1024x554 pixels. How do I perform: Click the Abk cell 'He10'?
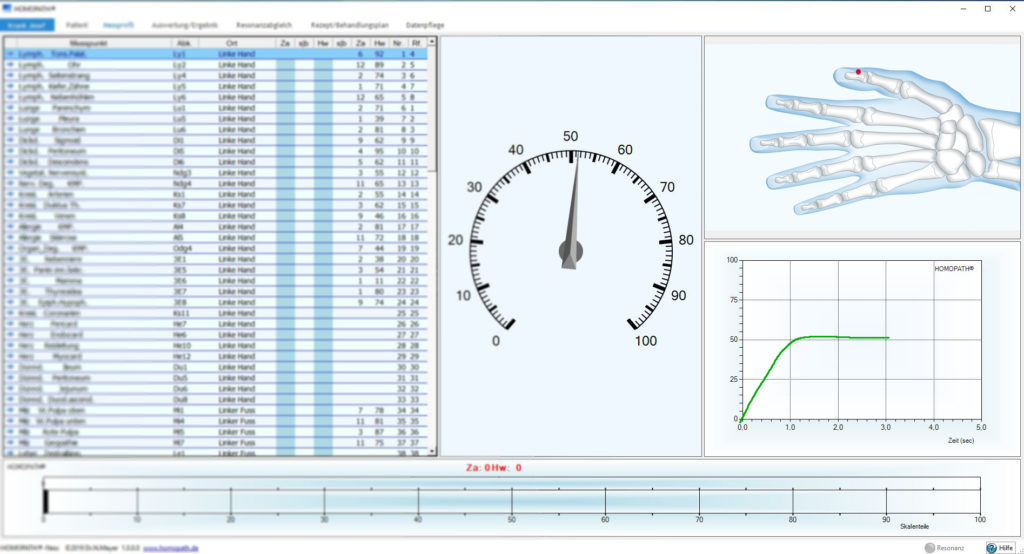(x=182, y=346)
